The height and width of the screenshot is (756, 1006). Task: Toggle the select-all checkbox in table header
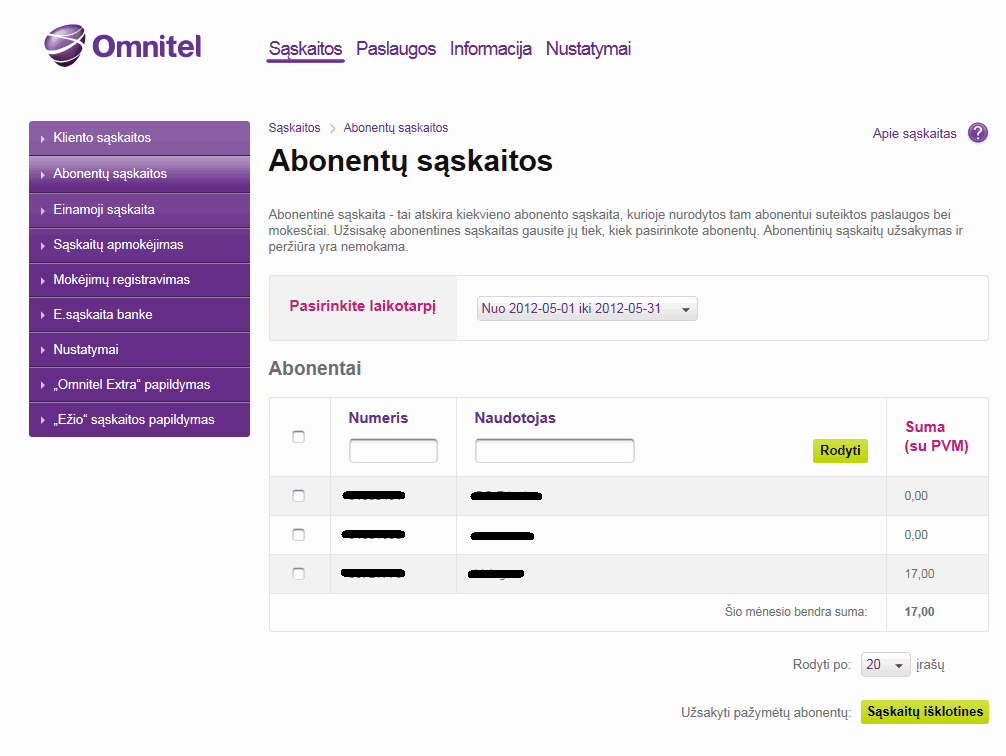tap(298, 437)
